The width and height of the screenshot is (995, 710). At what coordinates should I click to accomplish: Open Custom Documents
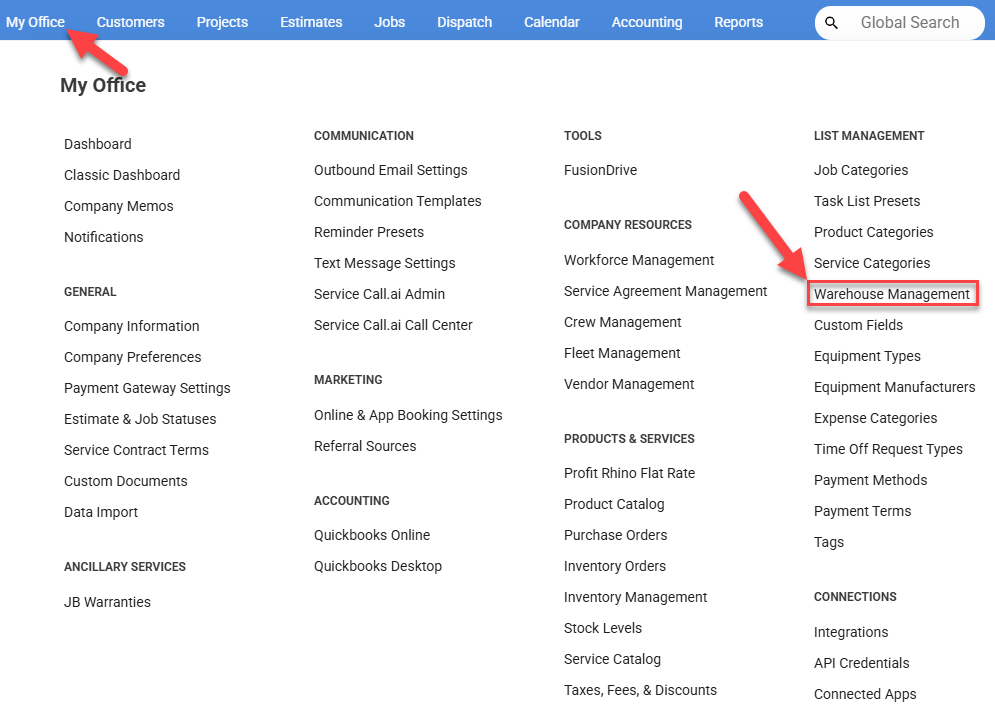(x=126, y=482)
